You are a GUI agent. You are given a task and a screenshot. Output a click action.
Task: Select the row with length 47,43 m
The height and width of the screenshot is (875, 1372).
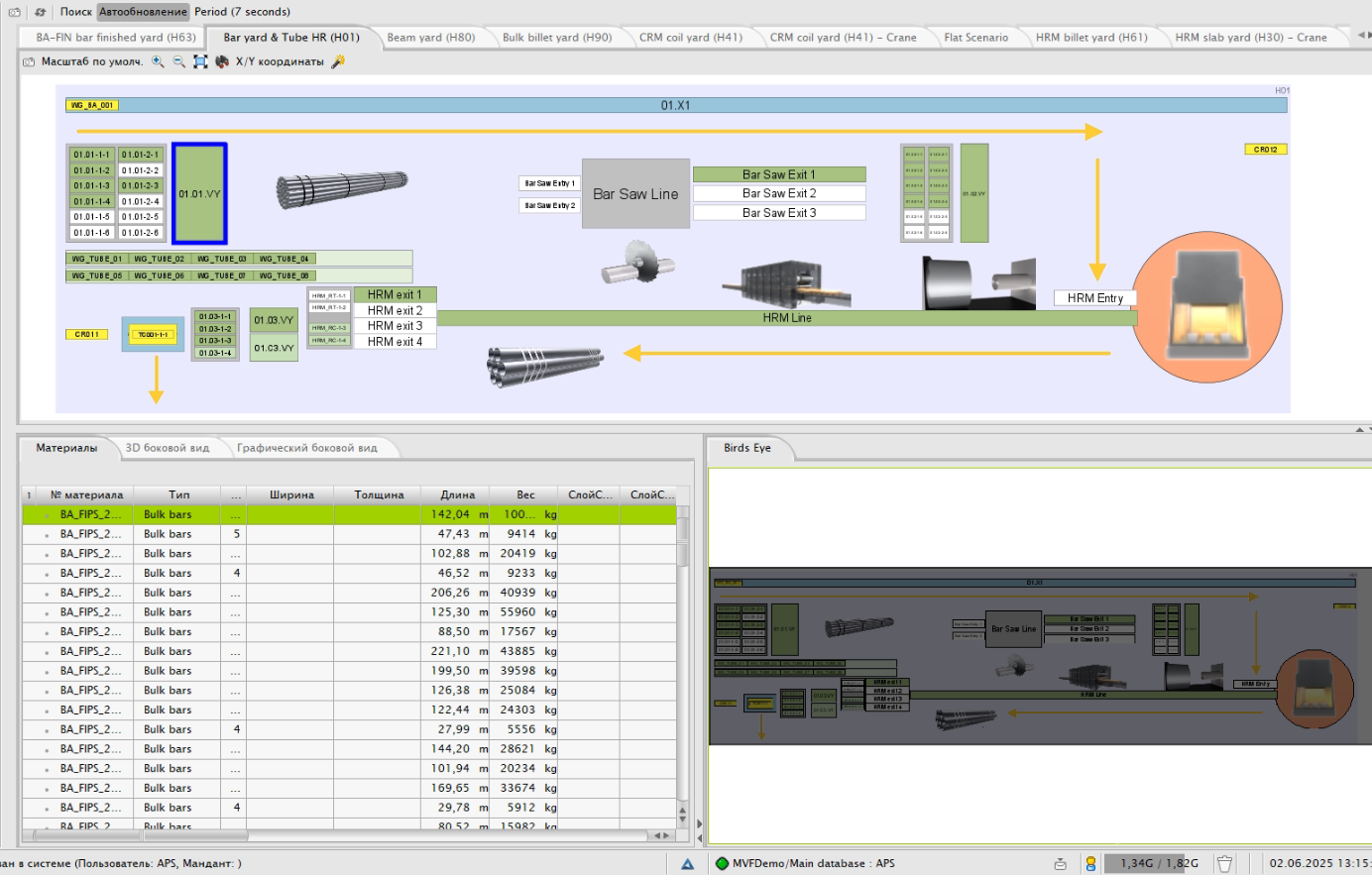click(349, 534)
